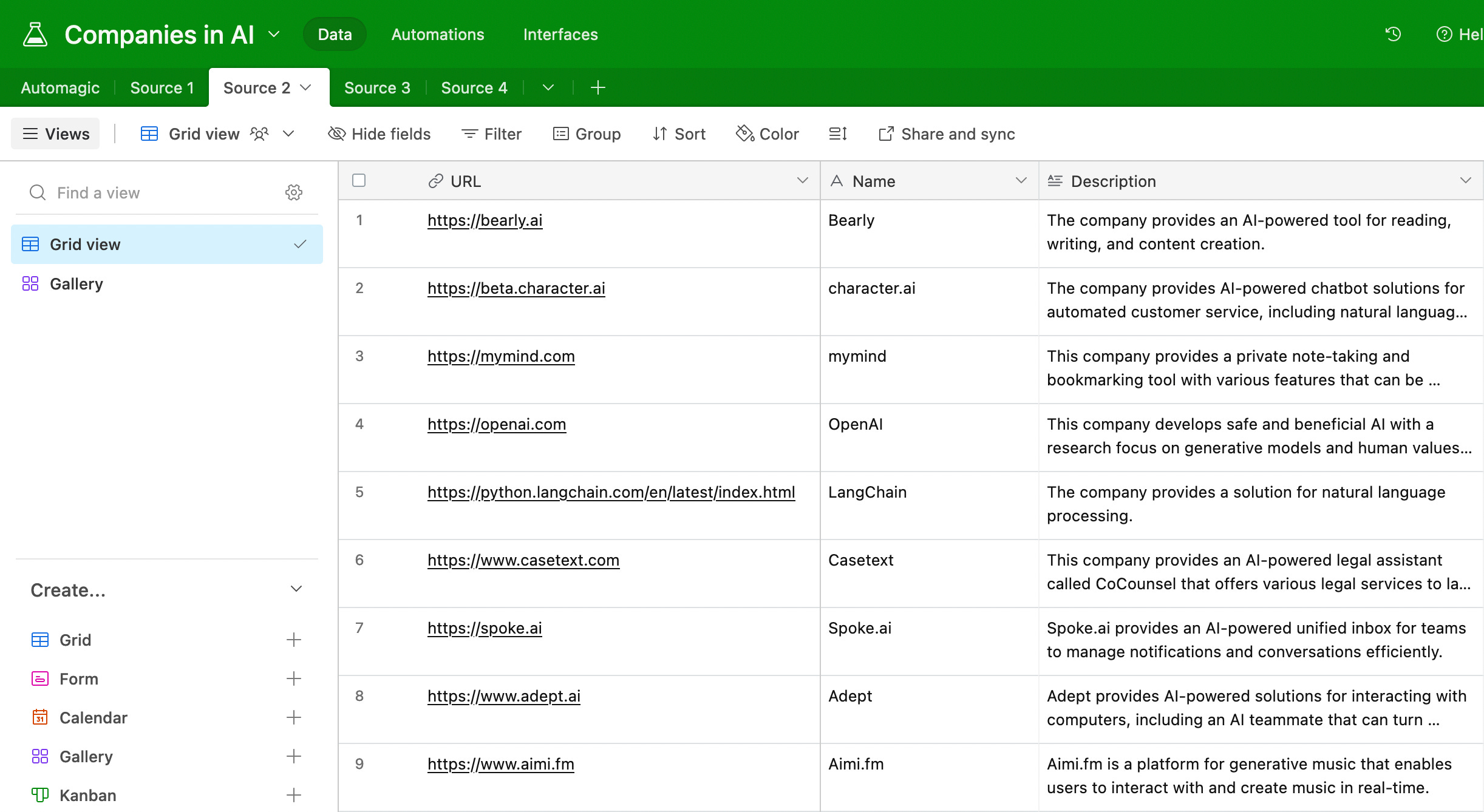The height and width of the screenshot is (812, 1484).
Task: Open the Description column dropdown menu
Action: 1466,180
